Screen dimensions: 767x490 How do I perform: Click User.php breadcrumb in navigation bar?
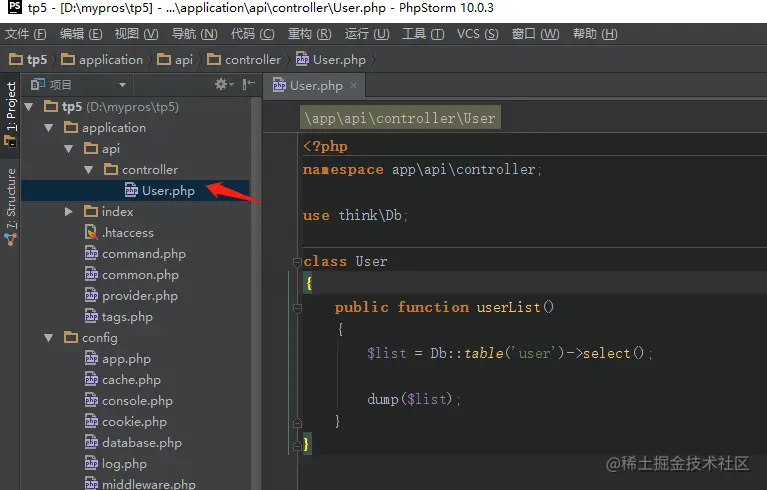(331, 60)
